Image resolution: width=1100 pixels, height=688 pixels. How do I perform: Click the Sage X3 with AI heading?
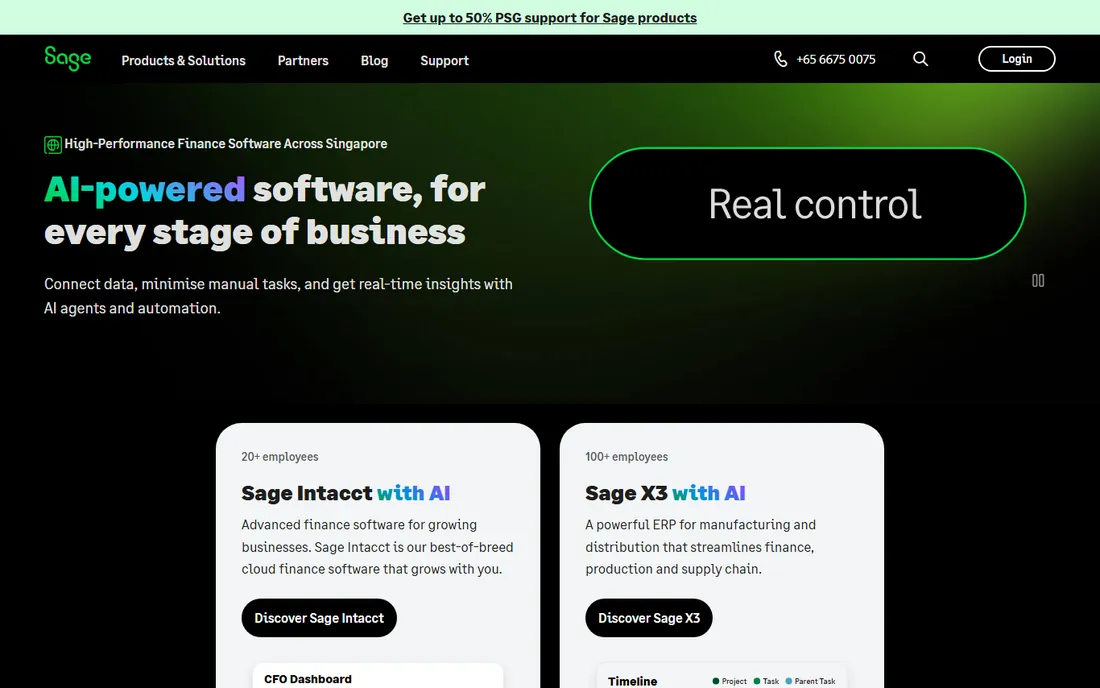coord(665,493)
